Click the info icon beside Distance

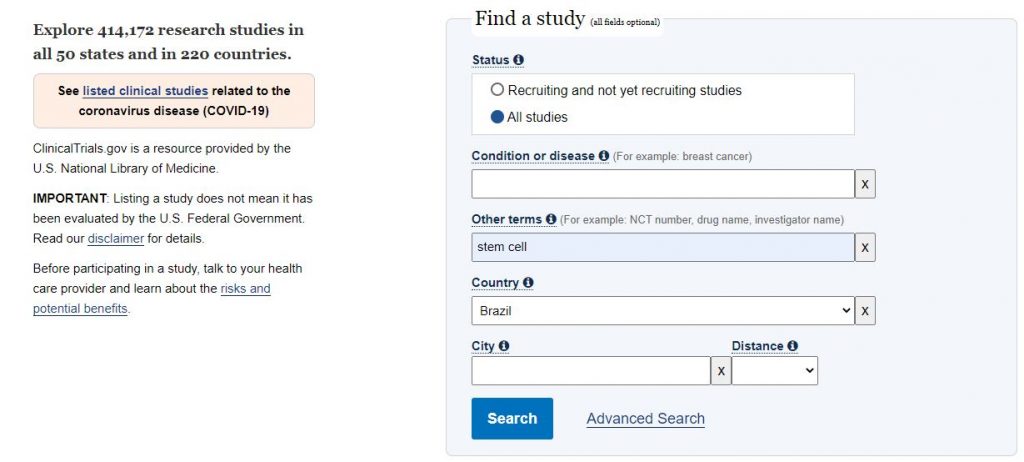(x=793, y=346)
